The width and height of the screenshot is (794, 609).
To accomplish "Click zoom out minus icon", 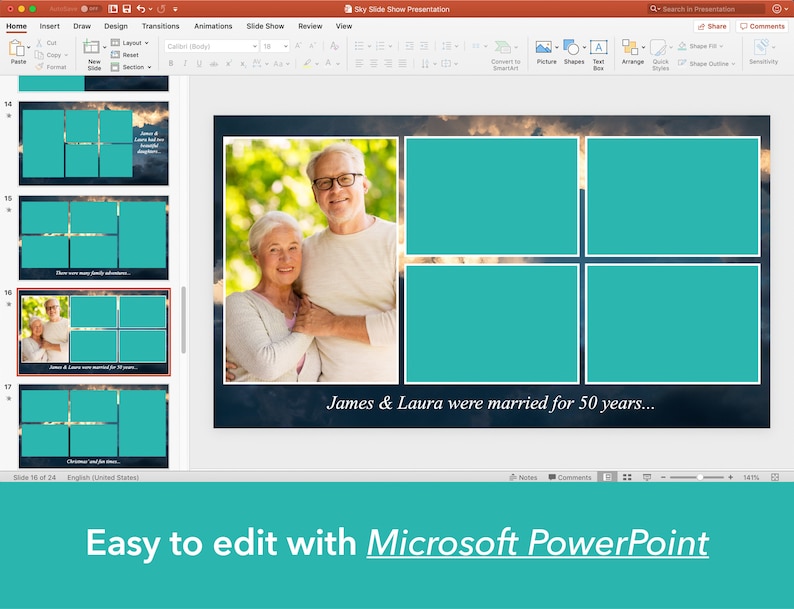I will (x=663, y=477).
